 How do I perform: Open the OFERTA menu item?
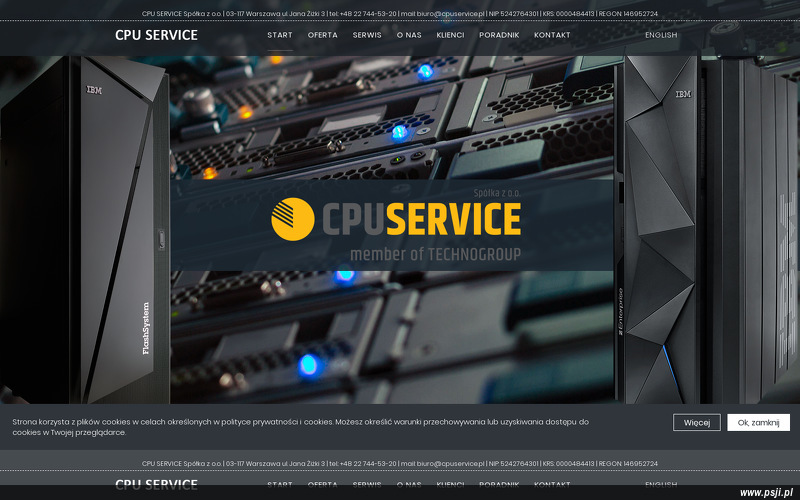(x=322, y=35)
